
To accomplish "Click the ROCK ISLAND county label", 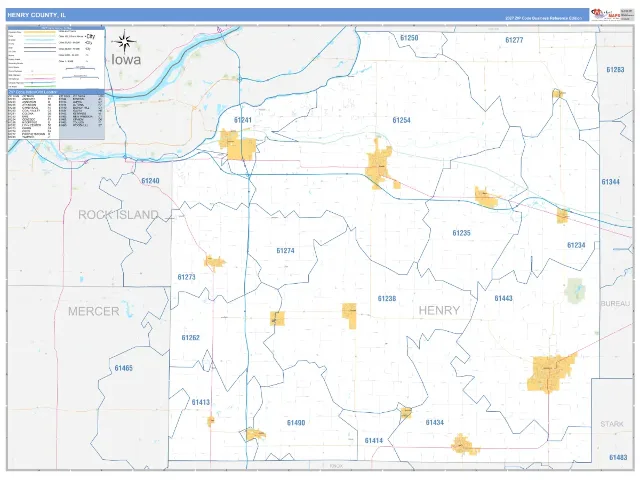I will [118, 215].
